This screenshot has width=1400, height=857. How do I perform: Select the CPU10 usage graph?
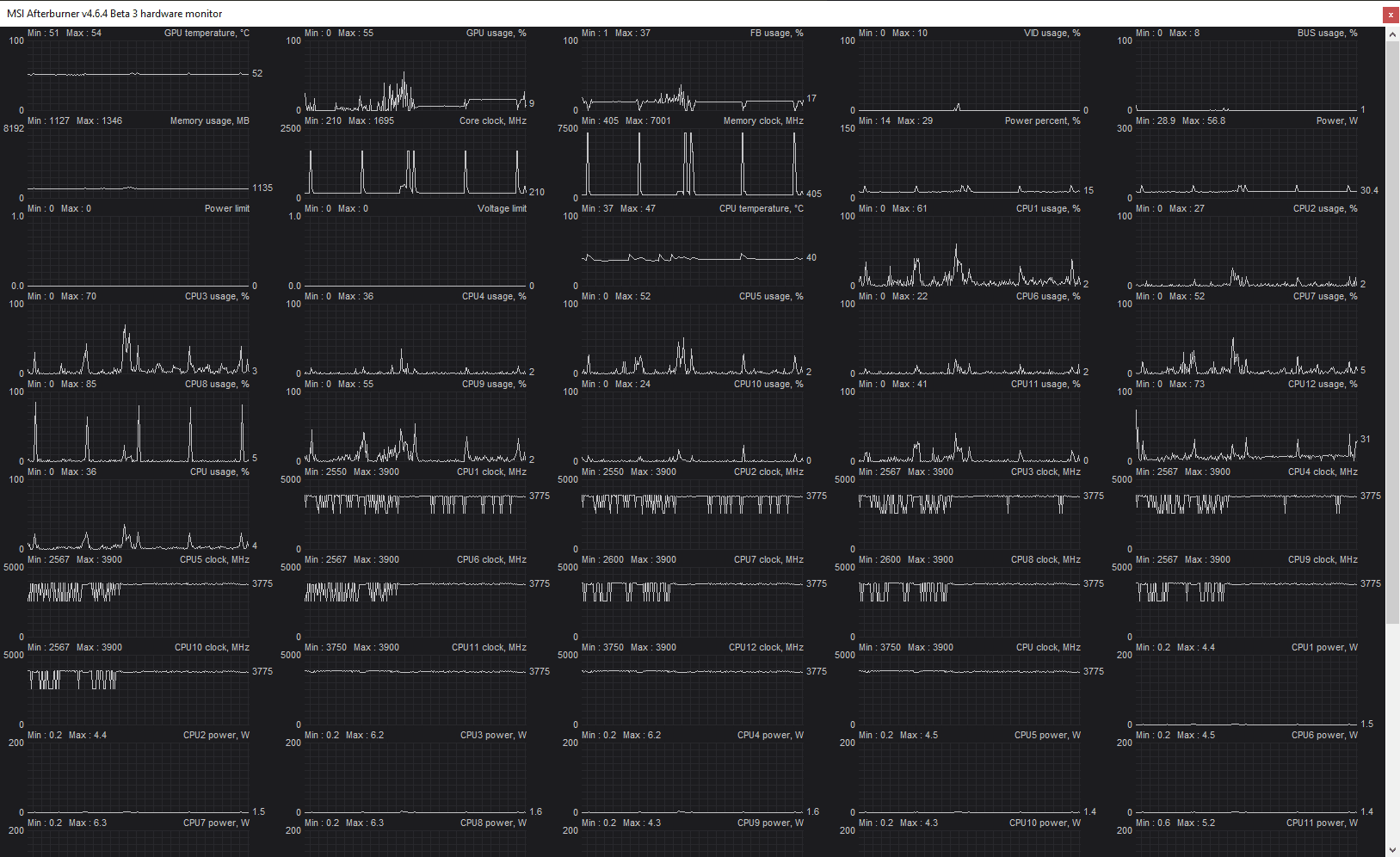(x=693, y=426)
